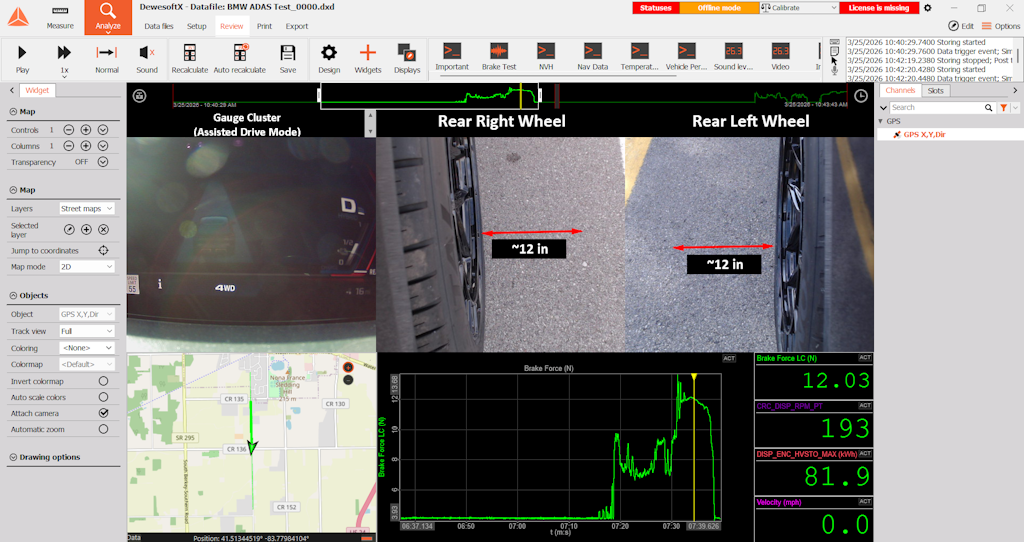Remove selected layer with the X icon
1024x542 pixels.
pos(103,229)
